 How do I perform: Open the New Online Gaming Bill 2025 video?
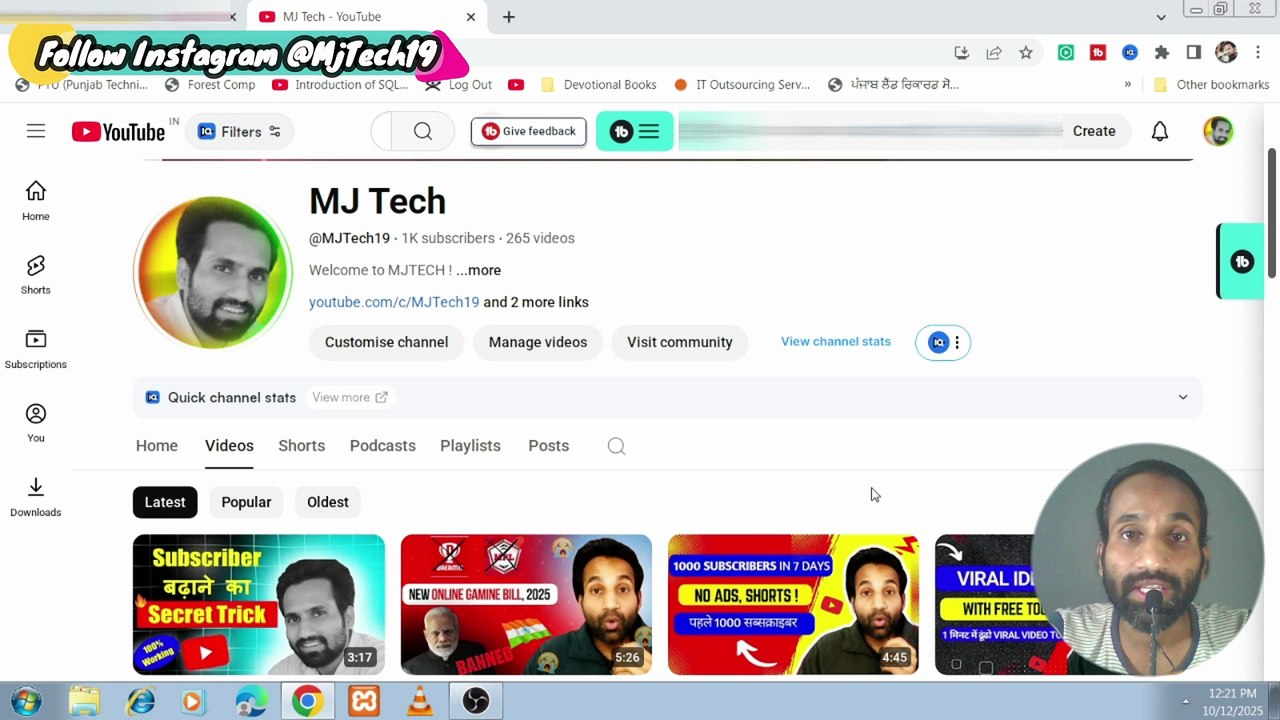pyautogui.click(x=526, y=604)
